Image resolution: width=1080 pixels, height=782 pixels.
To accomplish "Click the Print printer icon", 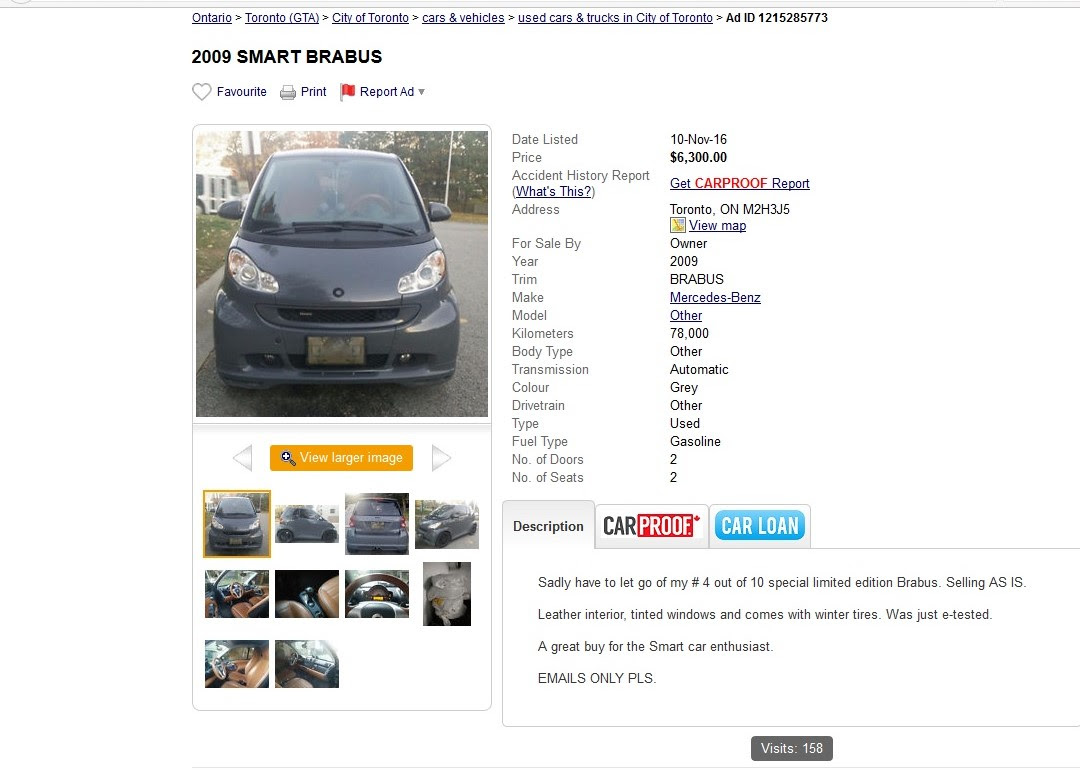I will pos(287,92).
